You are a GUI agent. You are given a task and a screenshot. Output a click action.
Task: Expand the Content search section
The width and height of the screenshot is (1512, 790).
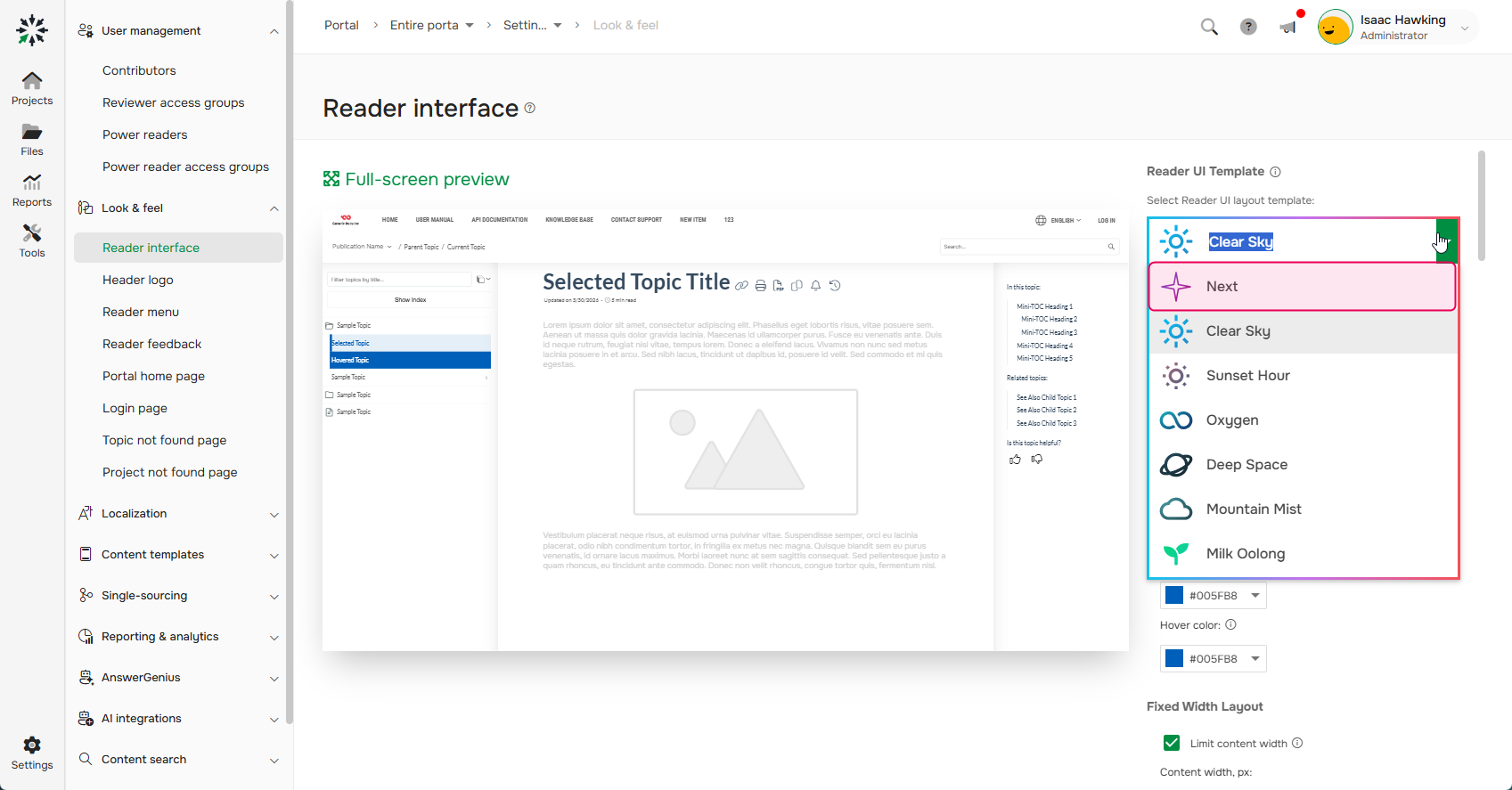click(274, 761)
